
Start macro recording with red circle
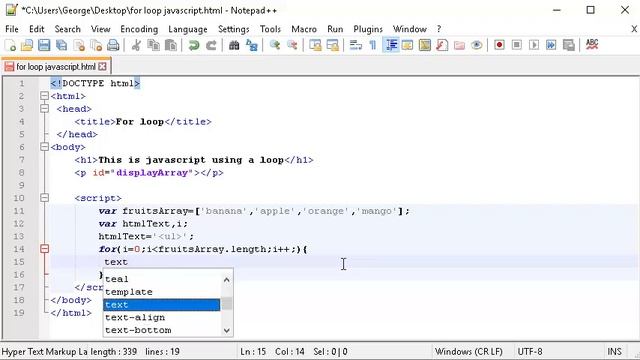point(499,45)
